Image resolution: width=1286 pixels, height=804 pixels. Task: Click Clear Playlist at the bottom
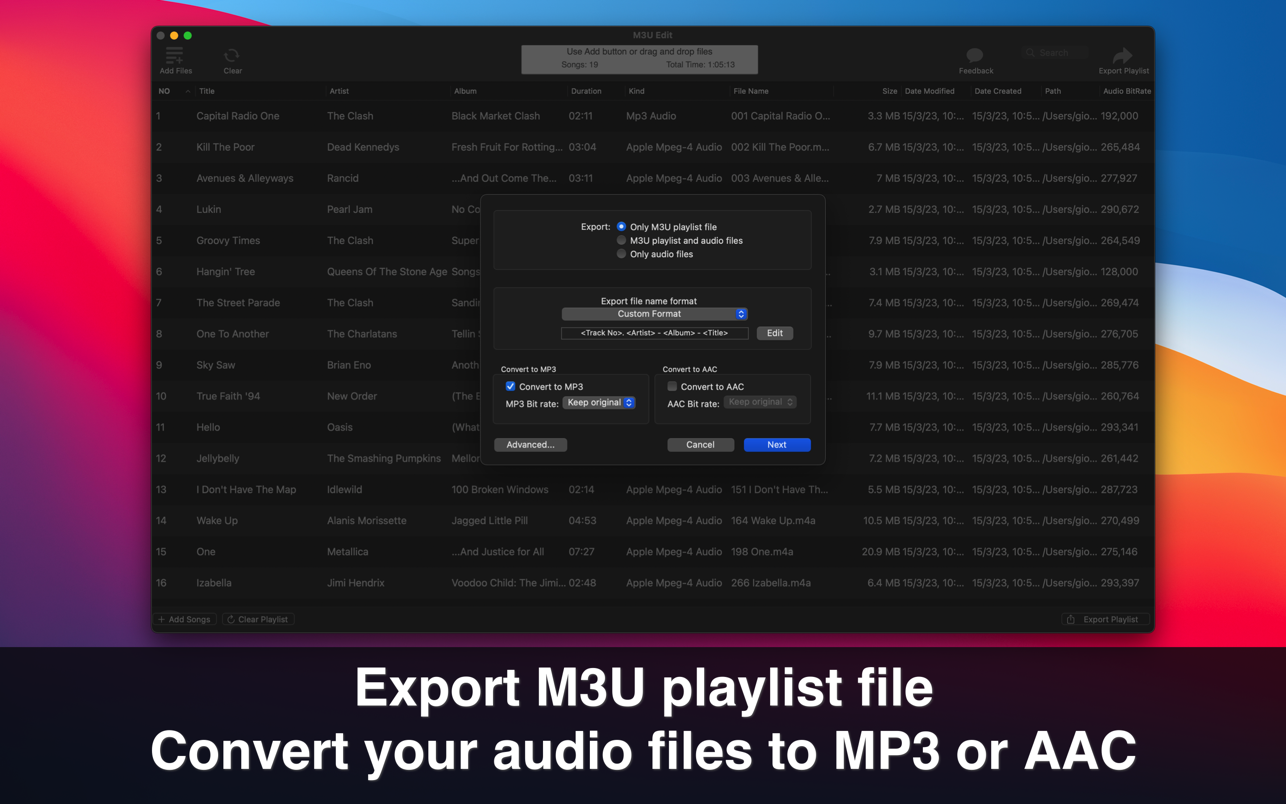(x=258, y=620)
